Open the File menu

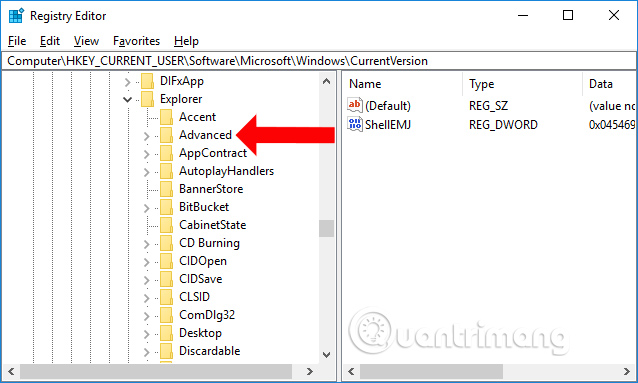pyautogui.click(x=17, y=41)
